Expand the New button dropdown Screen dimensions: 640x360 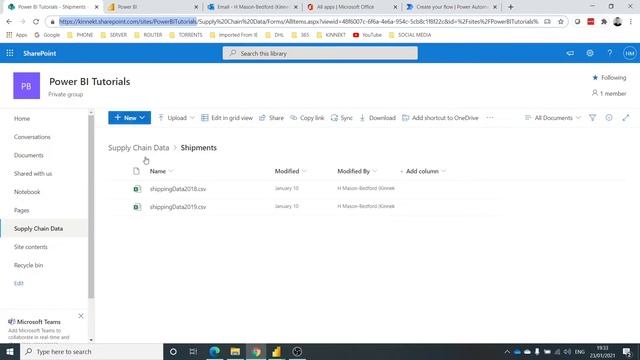pyautogui.click(x=142, y=118)
